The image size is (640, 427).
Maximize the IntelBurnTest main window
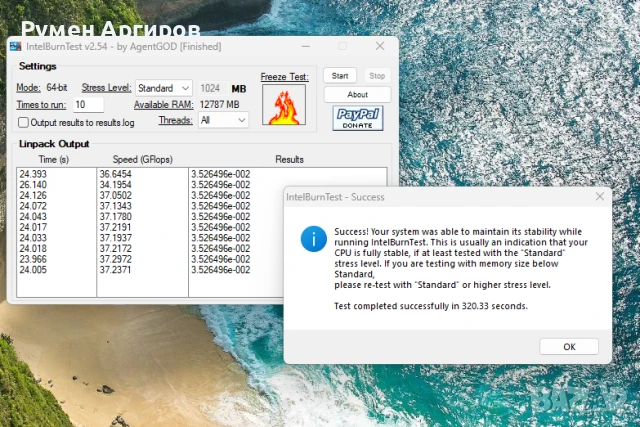point(342,47)
